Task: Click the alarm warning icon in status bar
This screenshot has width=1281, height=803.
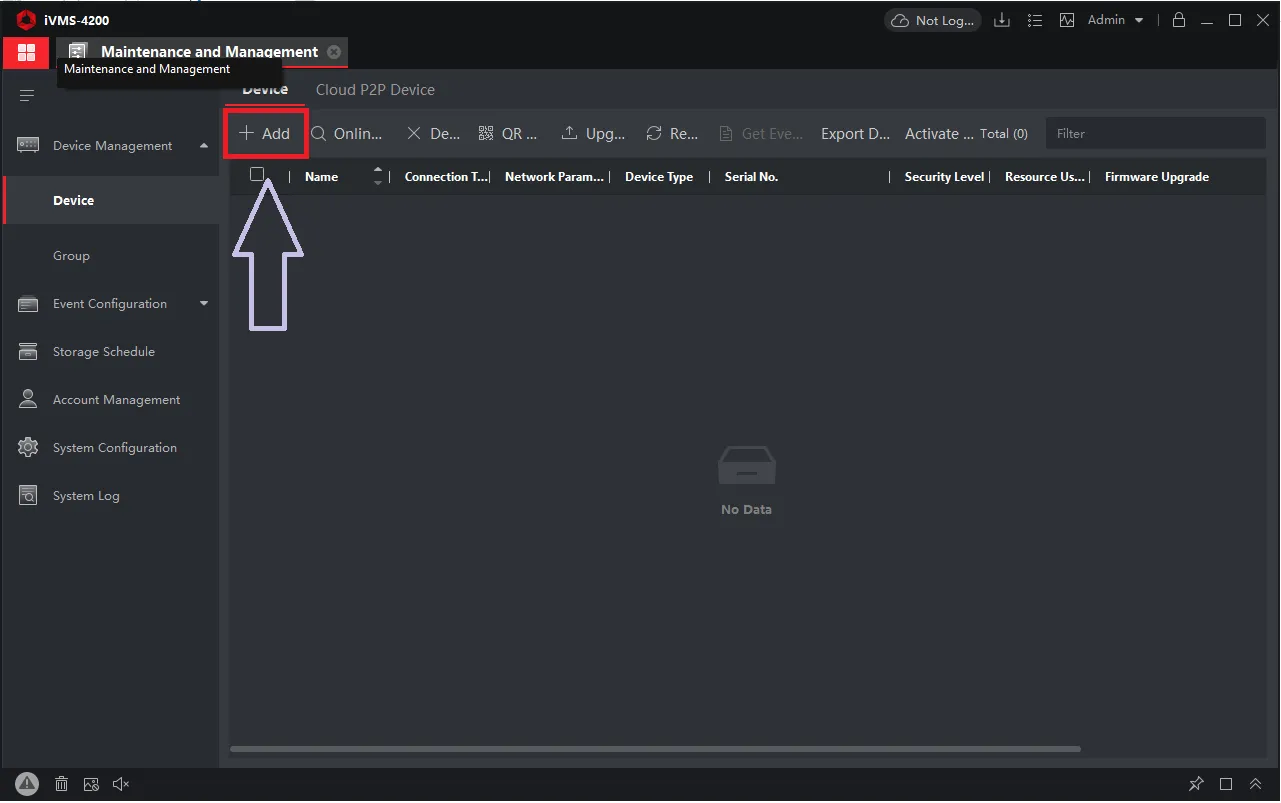Action: point(27,784)
